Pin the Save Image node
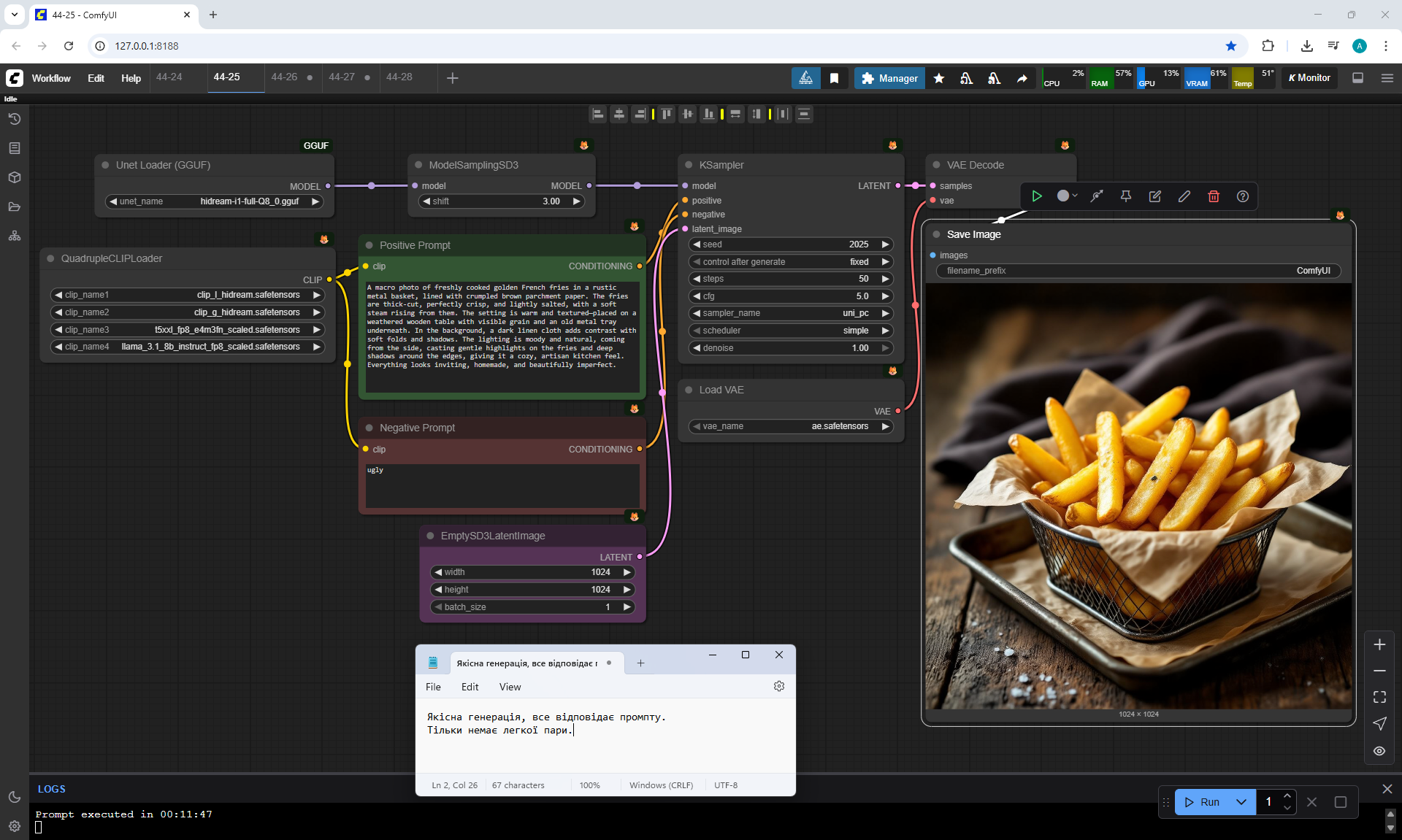Screen dimensions: 1402x840 click(1125, 196)
